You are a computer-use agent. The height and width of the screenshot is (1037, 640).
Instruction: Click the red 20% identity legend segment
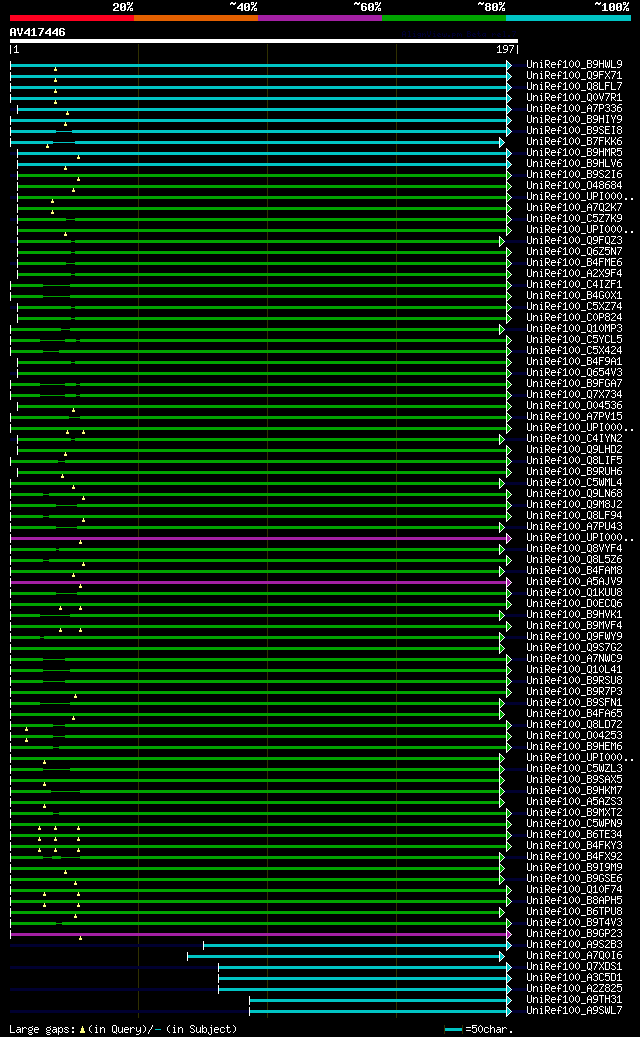[71, 18]
